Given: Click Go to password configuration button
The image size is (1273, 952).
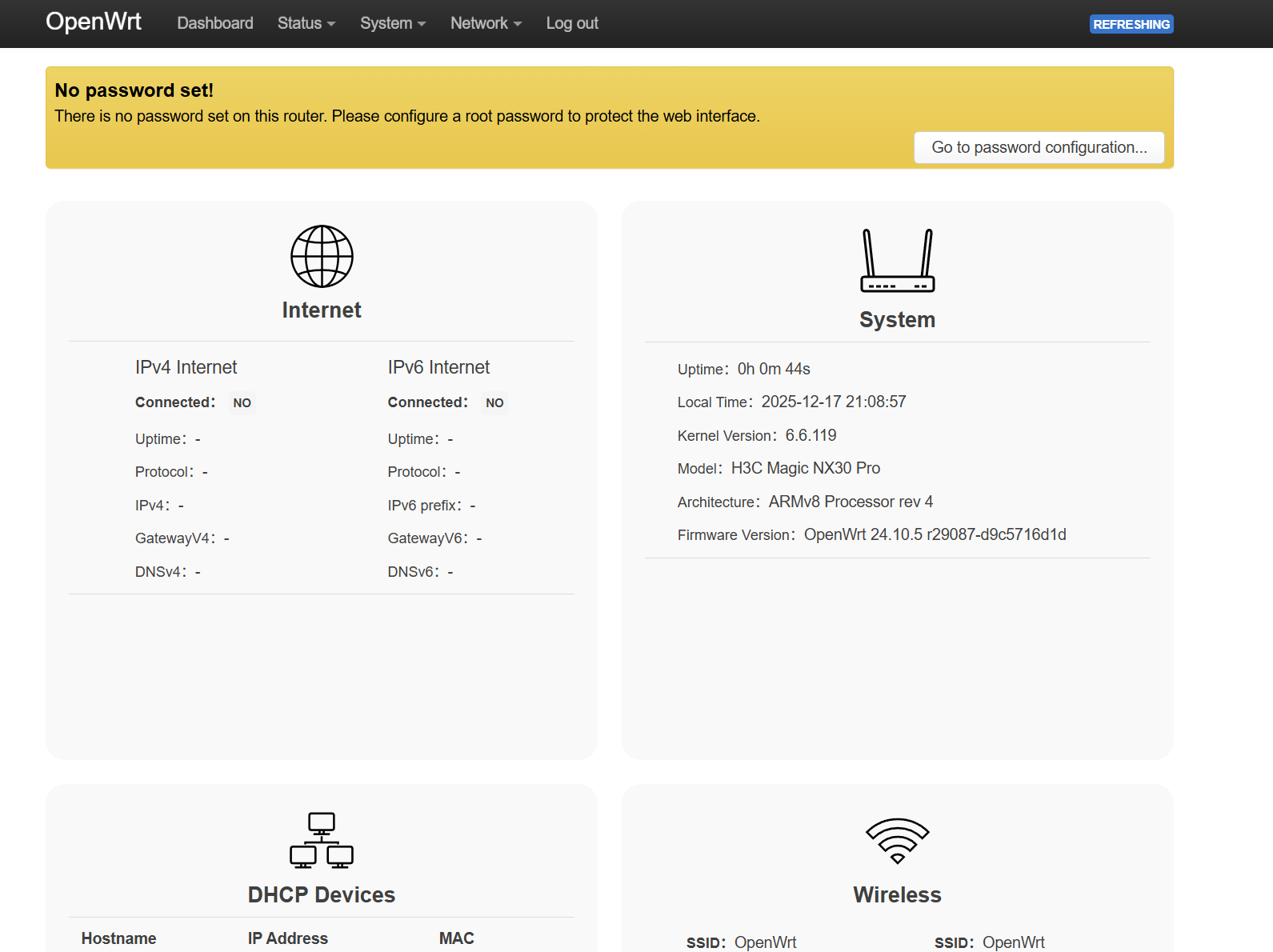Looking at the screenshot, I should [x=1039, y=147].
